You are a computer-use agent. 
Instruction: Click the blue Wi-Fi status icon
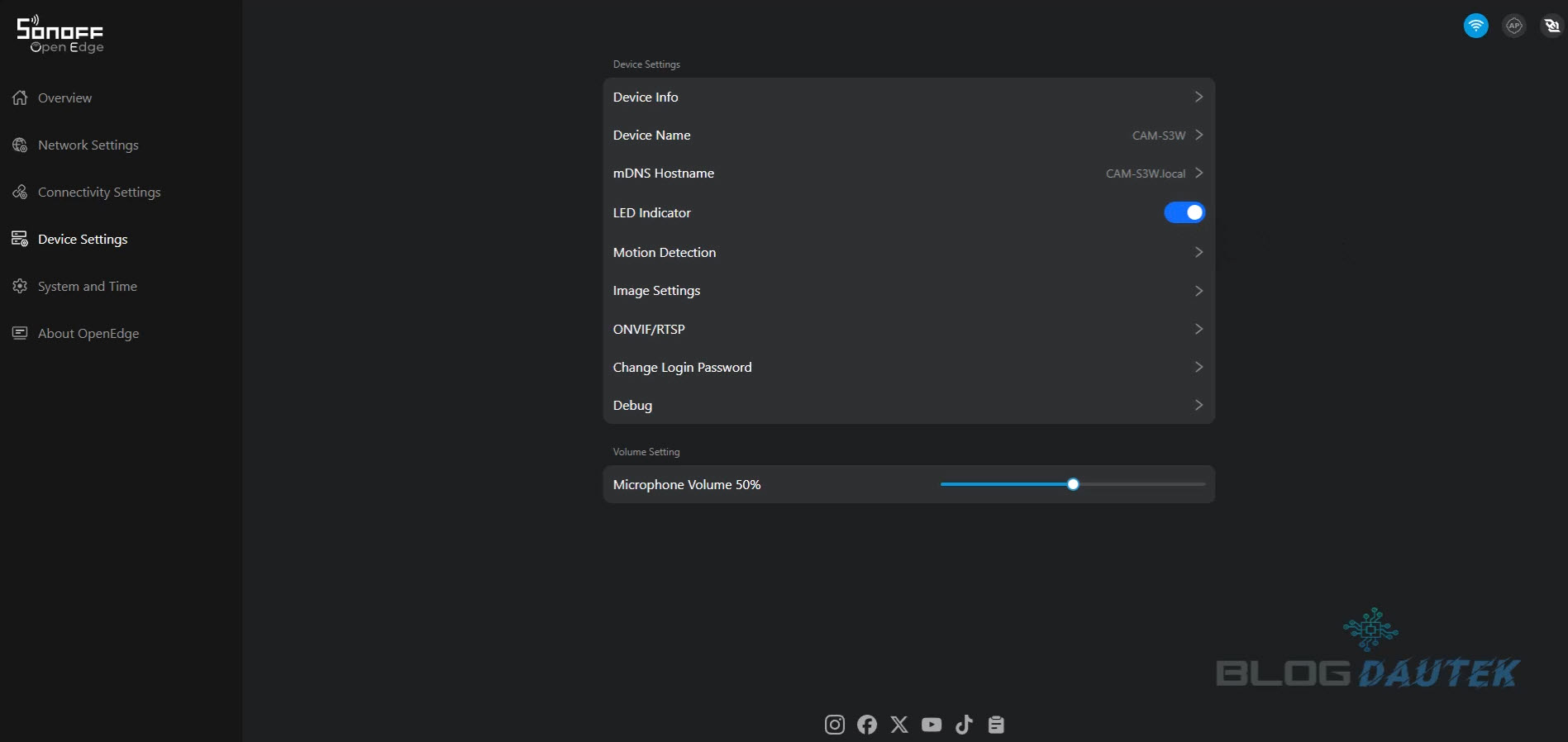[x=1475, y=26]
